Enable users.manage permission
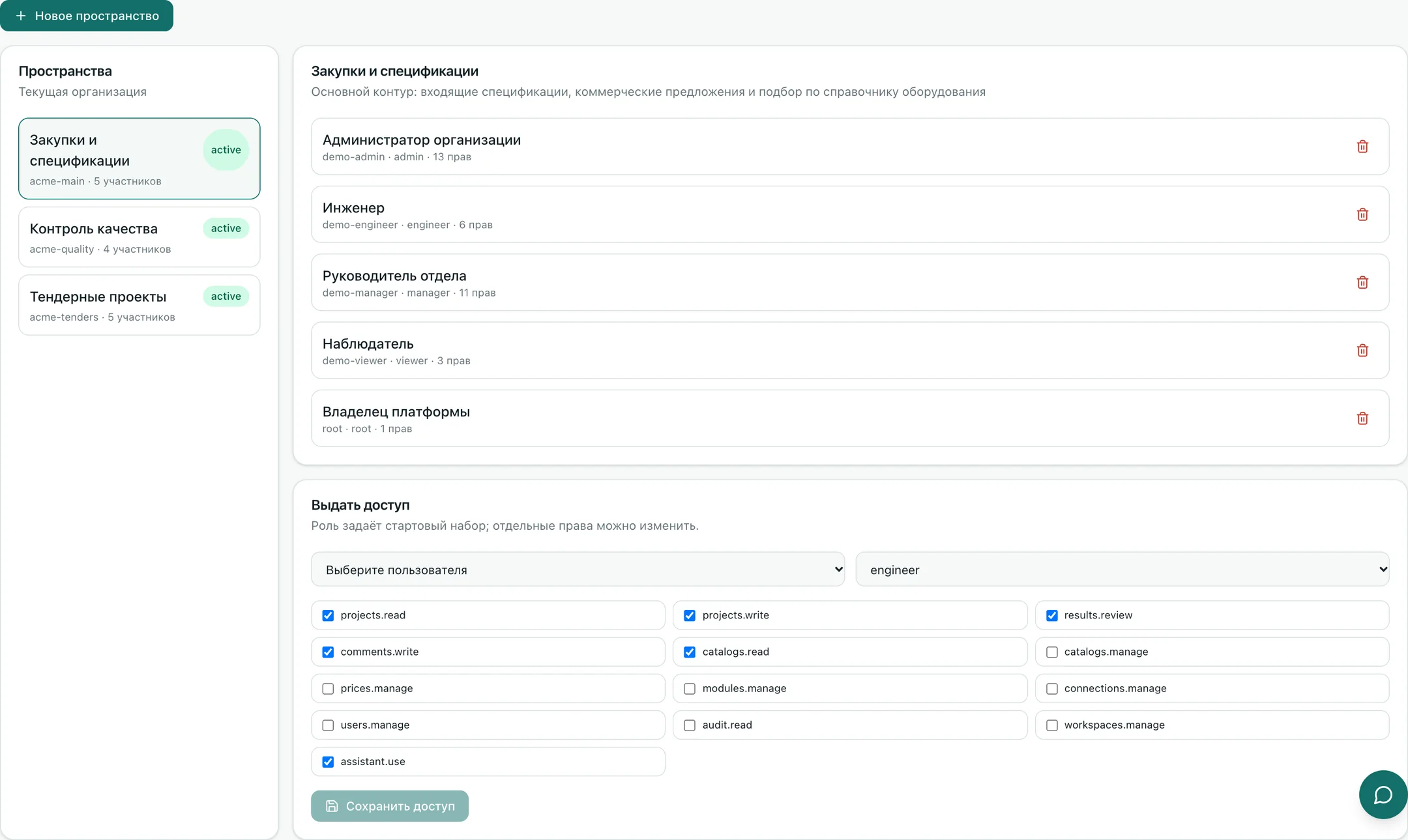Image resolution: width=1408 pixels, height=840 pixels. tap(328, 725)
